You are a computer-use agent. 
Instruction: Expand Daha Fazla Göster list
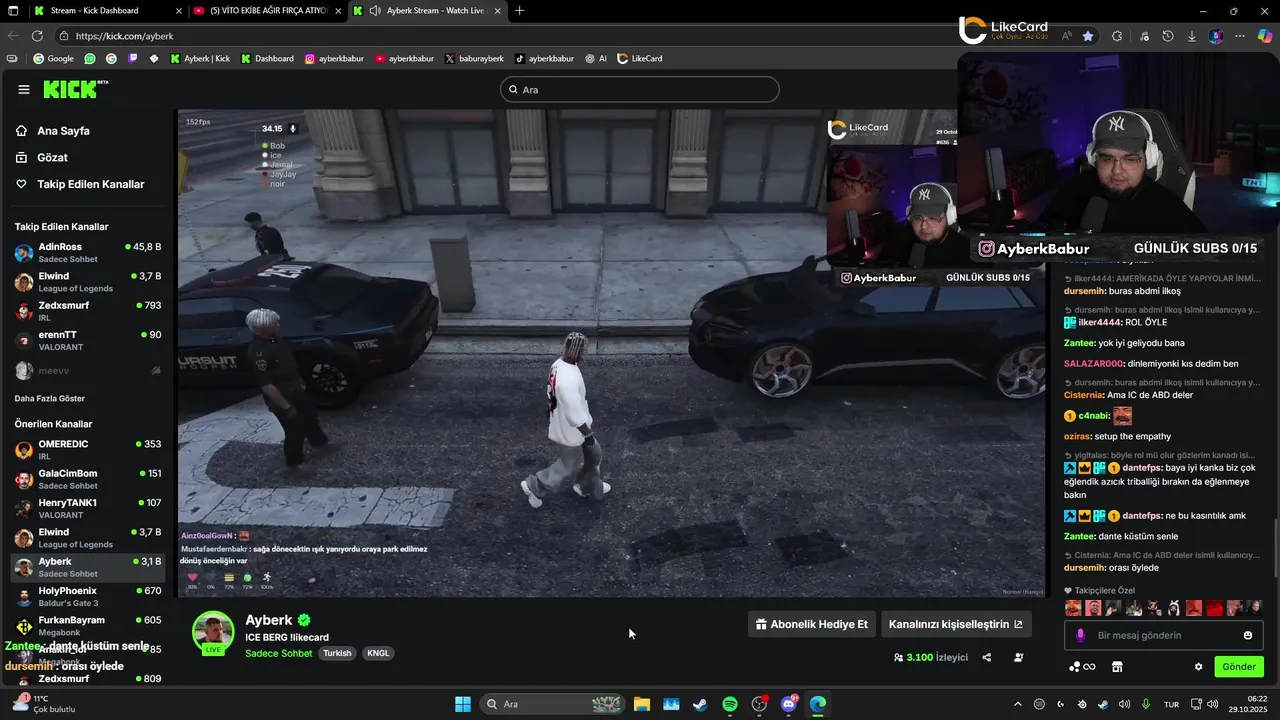49,398
